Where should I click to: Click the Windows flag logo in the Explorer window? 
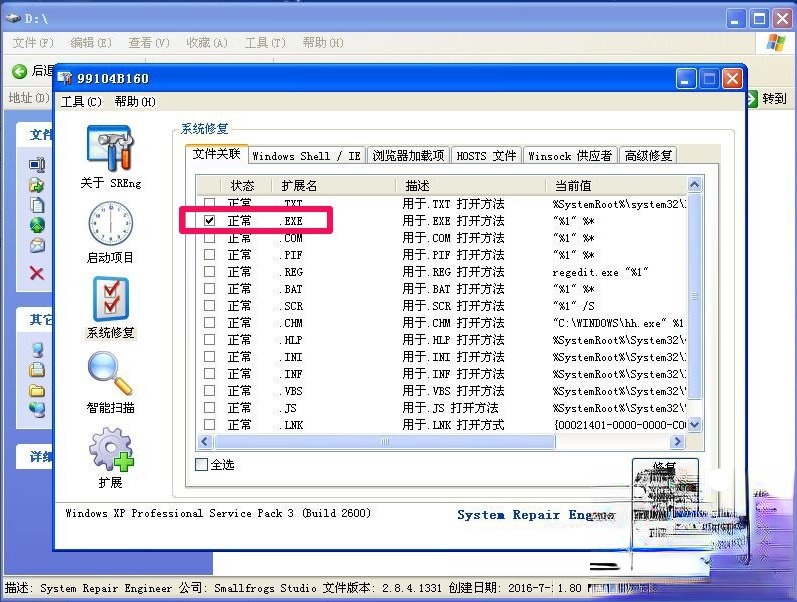pyautogui.click(x=776, y=43)
